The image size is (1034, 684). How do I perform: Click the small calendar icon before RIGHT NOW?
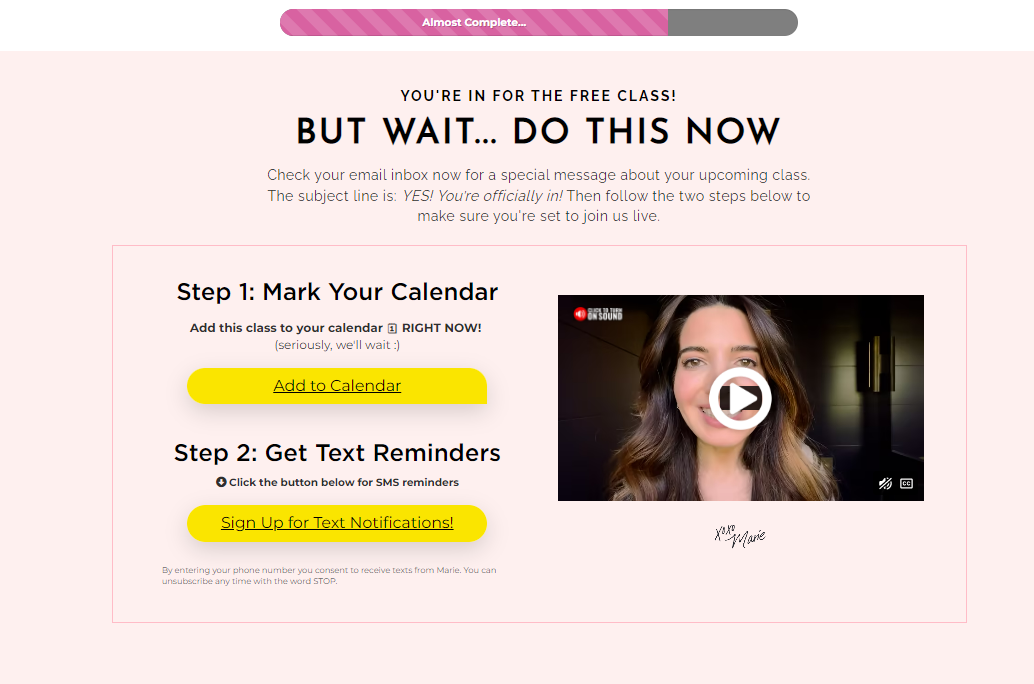click(x=392, y=328)
